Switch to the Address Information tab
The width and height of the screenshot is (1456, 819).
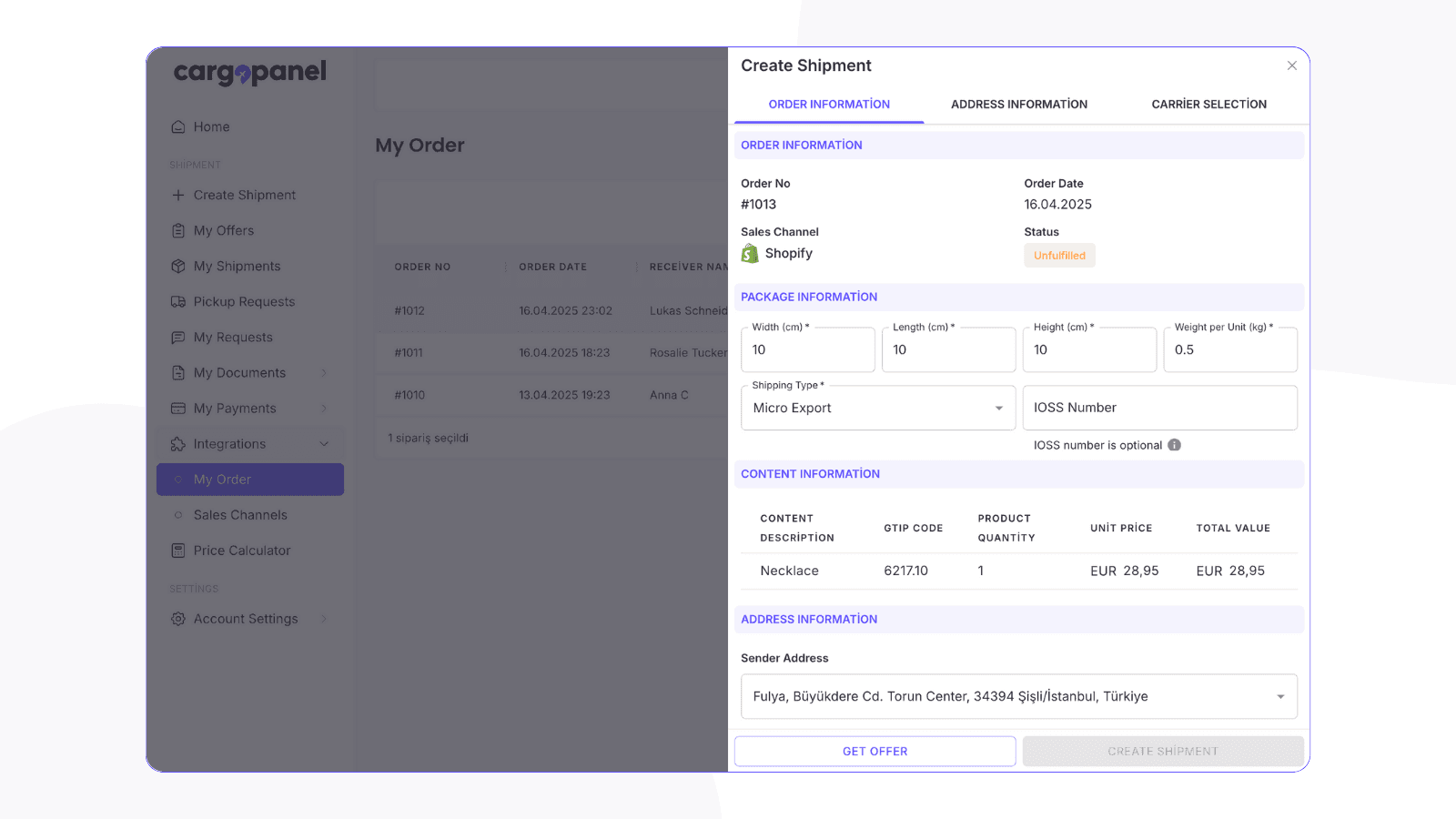click(1018, 105)
